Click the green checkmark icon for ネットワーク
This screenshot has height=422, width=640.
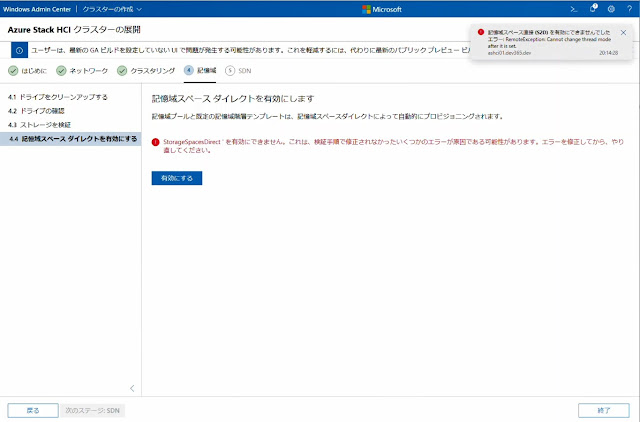tap(61, 71)
